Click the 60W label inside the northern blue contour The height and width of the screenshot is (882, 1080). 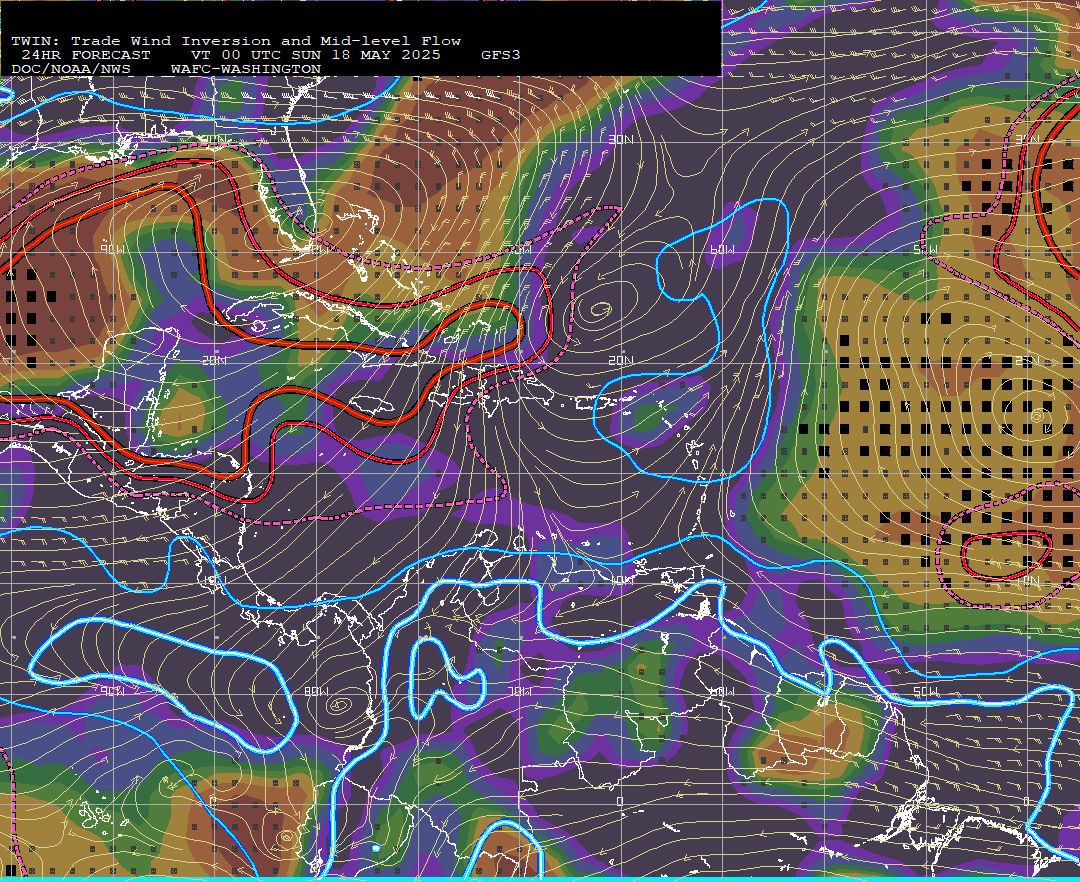pos(722,249)
